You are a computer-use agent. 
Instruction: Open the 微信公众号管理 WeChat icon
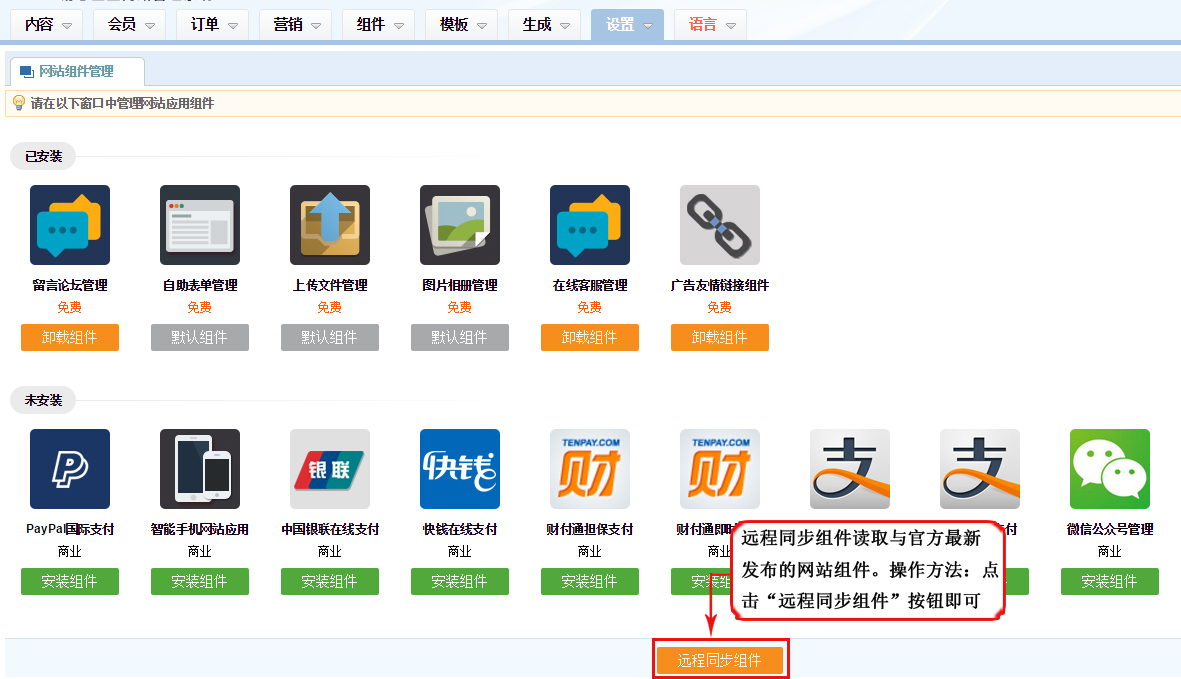pos(1110,469)
